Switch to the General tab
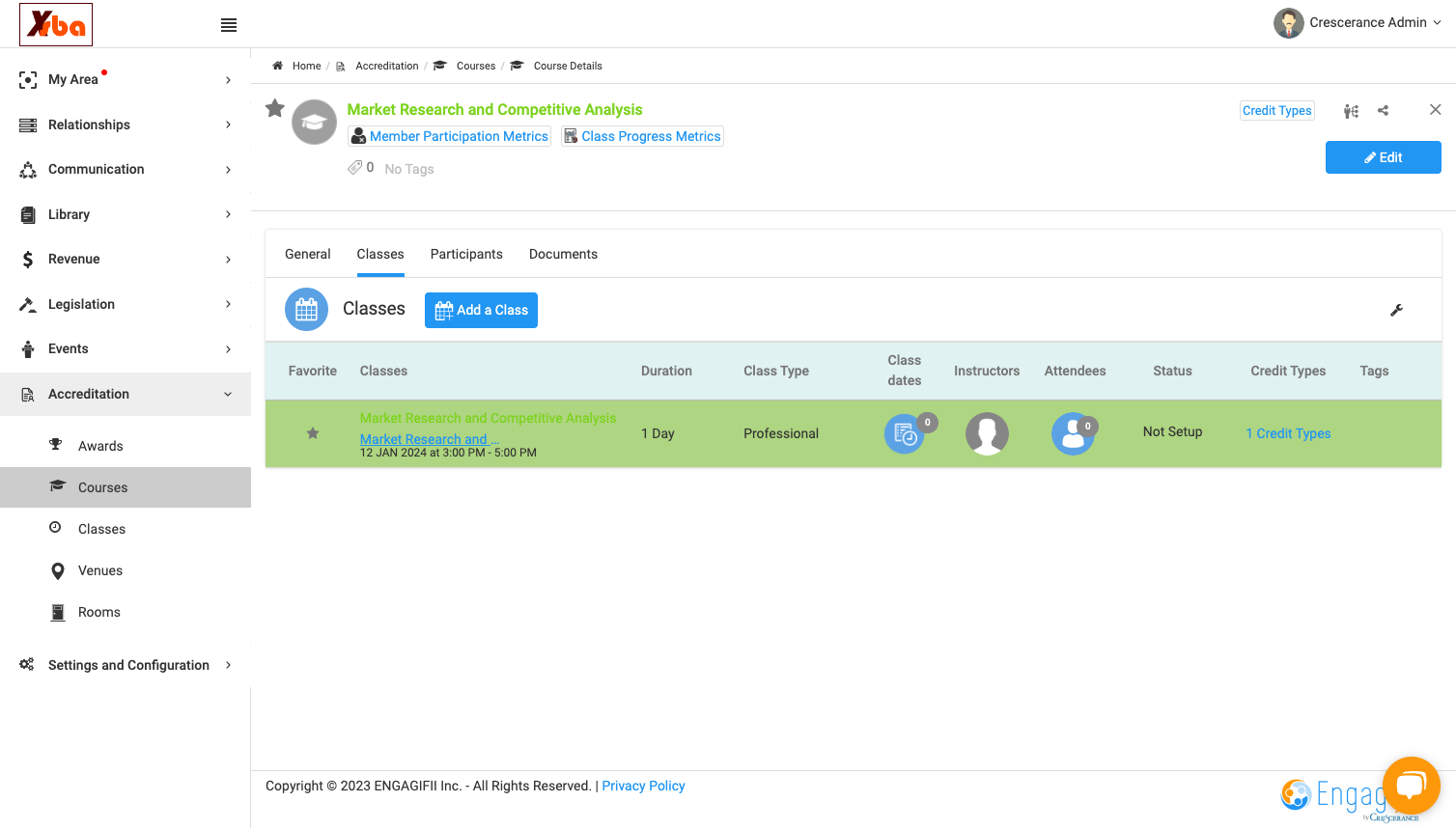Image resolution: width=1456 pixels, height=830 pixels. click(x=308, y=254)
